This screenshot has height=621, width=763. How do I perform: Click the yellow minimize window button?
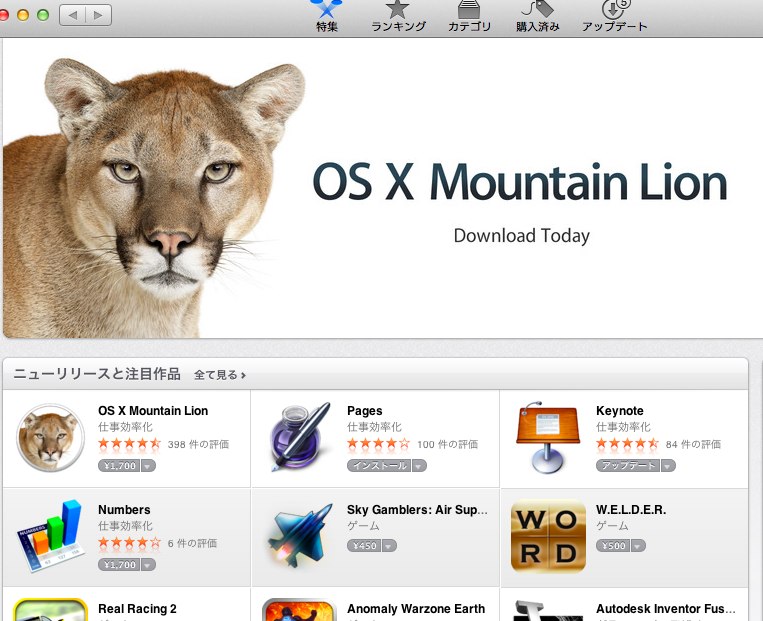(x=23, y=15)
